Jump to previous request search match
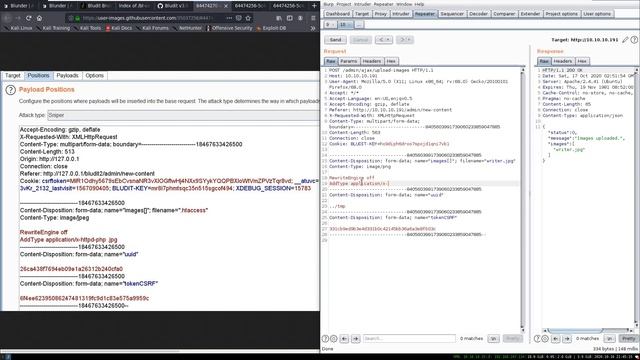640x360 pixels. 344,338
